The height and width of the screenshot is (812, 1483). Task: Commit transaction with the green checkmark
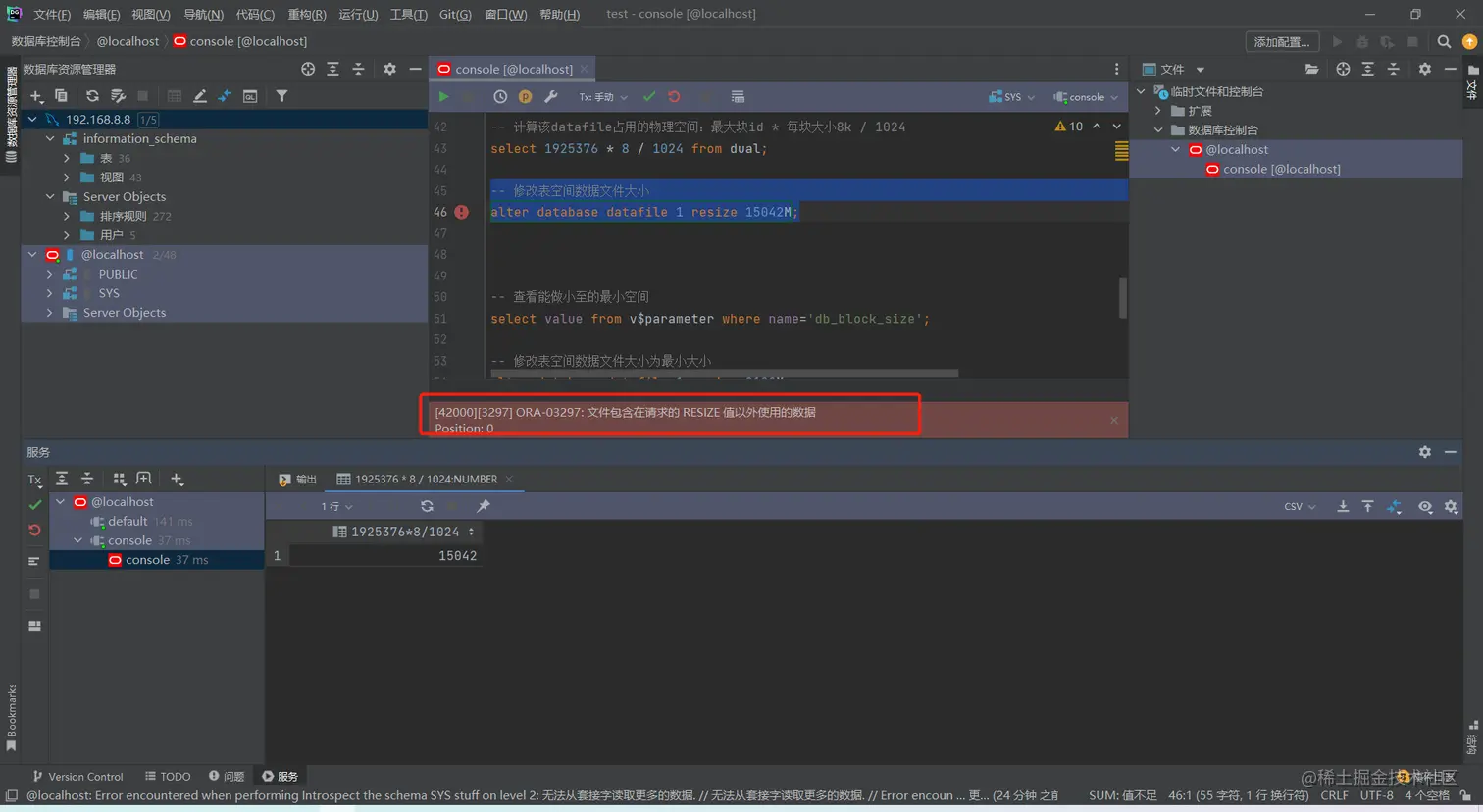(x=649, y=97)
